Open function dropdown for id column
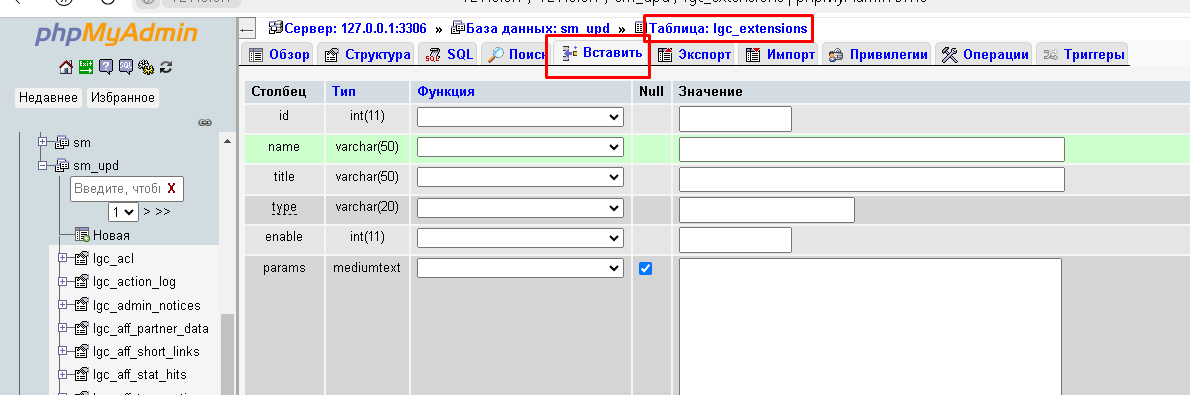 520,117
